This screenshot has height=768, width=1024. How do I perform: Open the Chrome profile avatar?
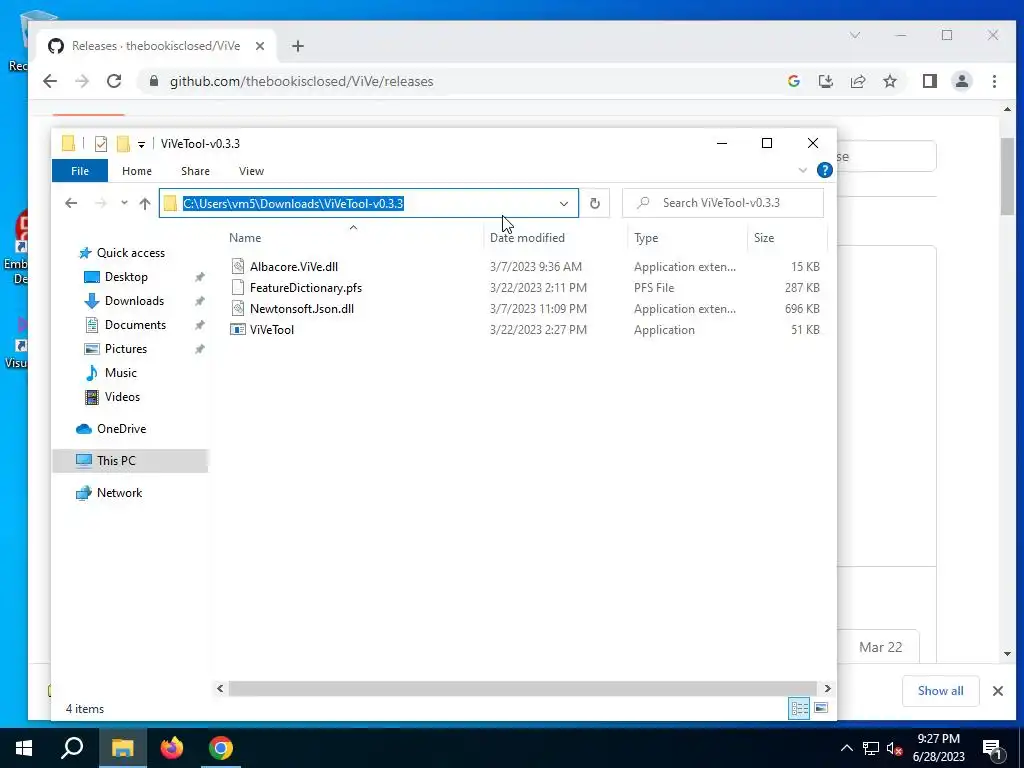click(x=961, y=81)
